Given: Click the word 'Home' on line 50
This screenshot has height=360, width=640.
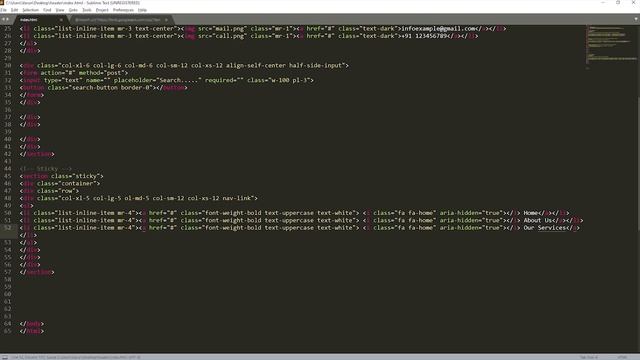Looking at the screenshot, I should pyautogui.click(x=531, y=213).
